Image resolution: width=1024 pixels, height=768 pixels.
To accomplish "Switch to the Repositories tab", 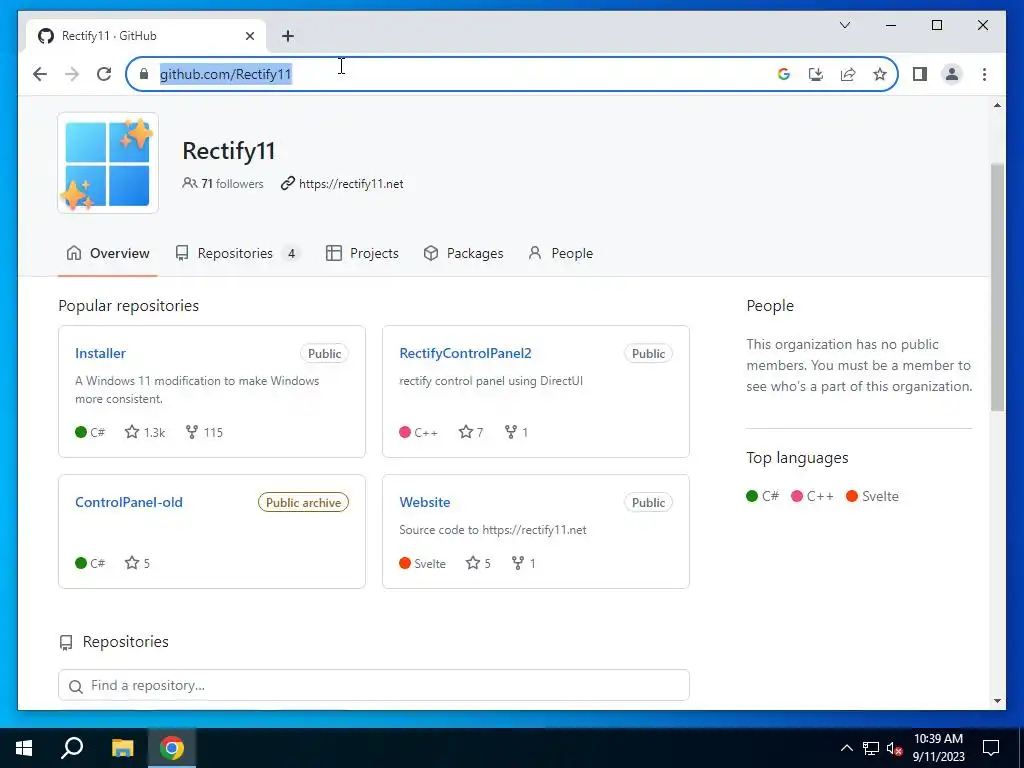I will tap(238, 253).
